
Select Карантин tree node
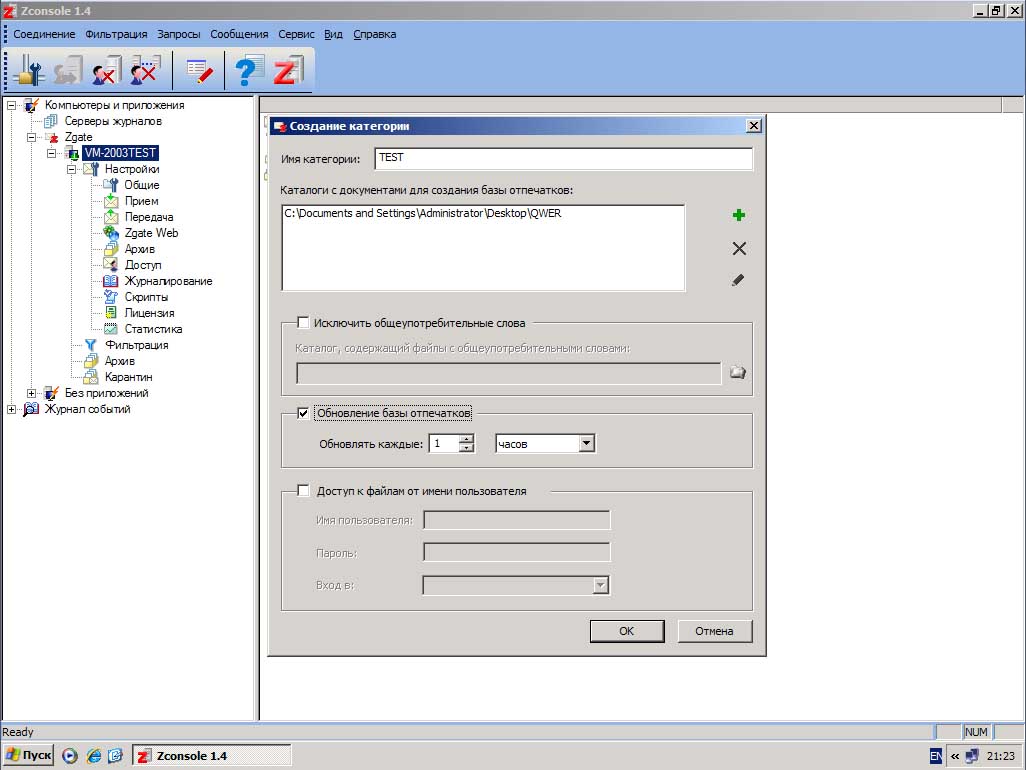[128, 377]
